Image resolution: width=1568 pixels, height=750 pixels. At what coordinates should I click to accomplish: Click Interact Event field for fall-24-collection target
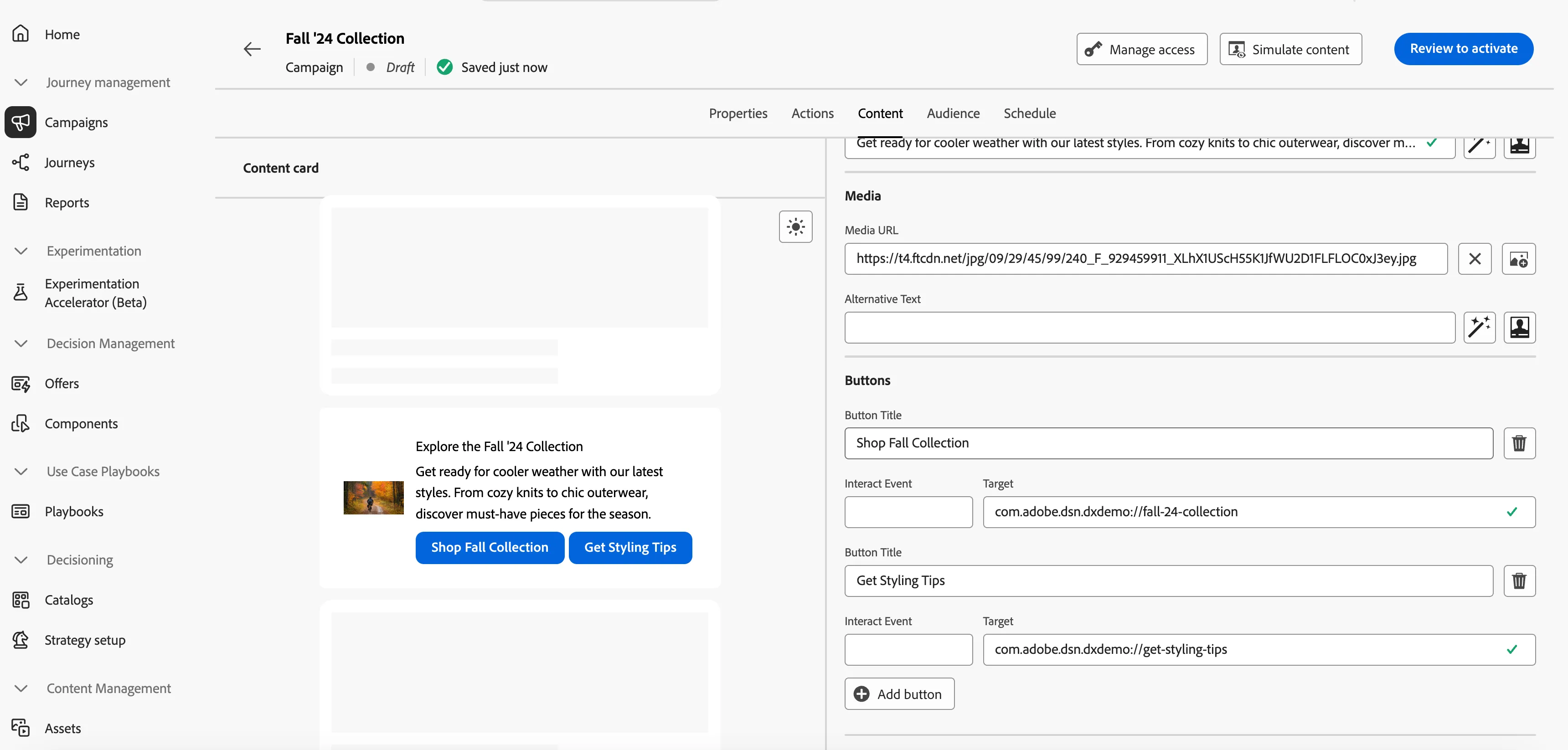tap(908, 512)
